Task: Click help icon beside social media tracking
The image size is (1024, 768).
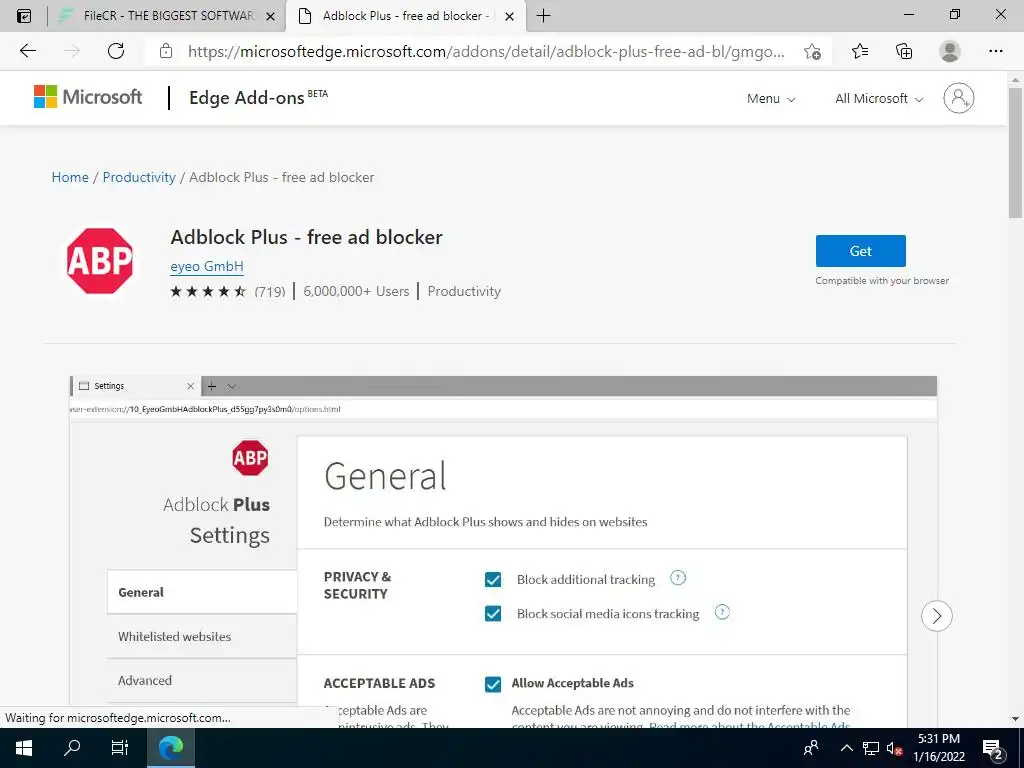Action: 722,612
